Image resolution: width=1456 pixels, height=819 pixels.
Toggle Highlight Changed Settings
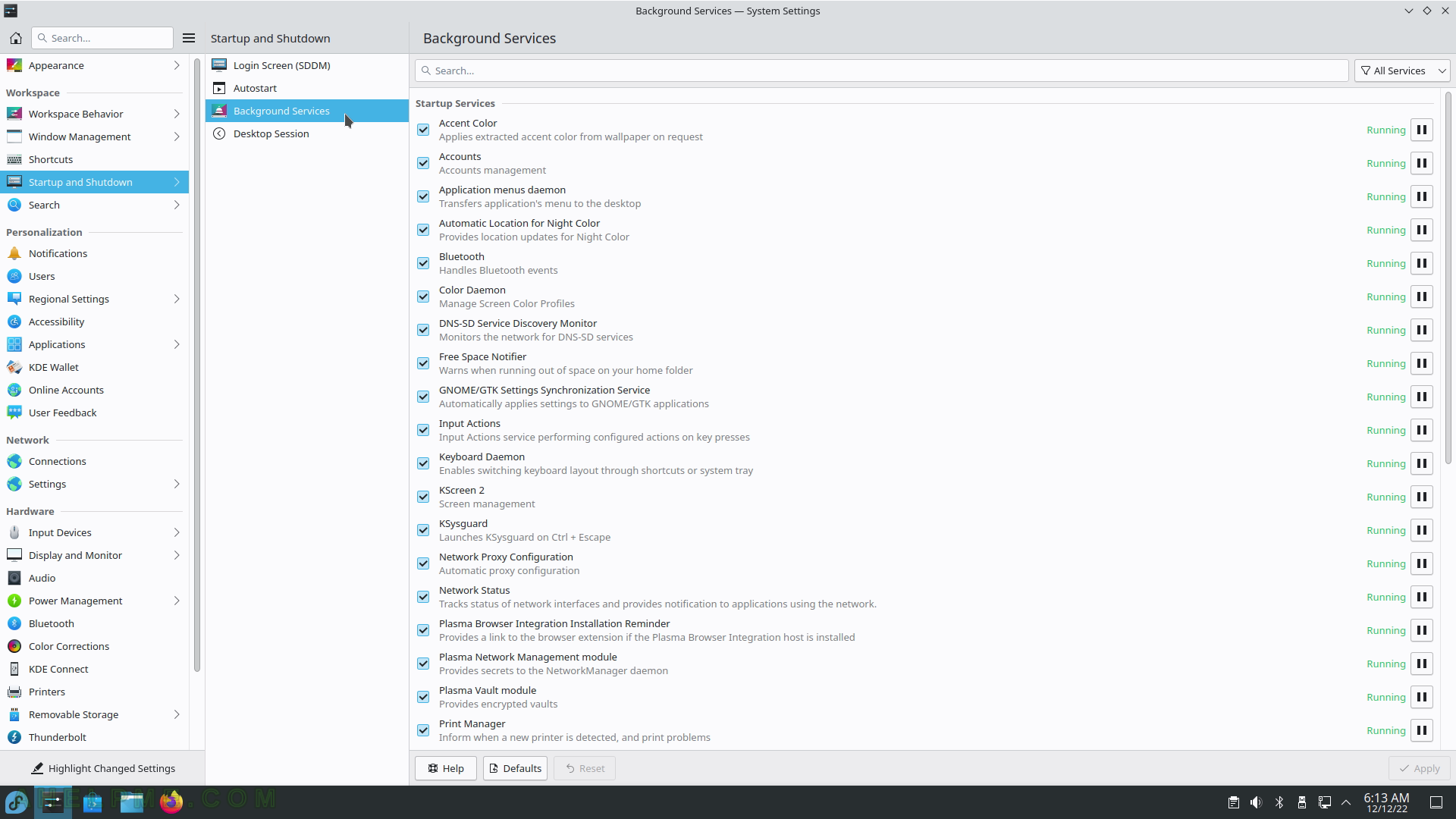pos(102,768)
